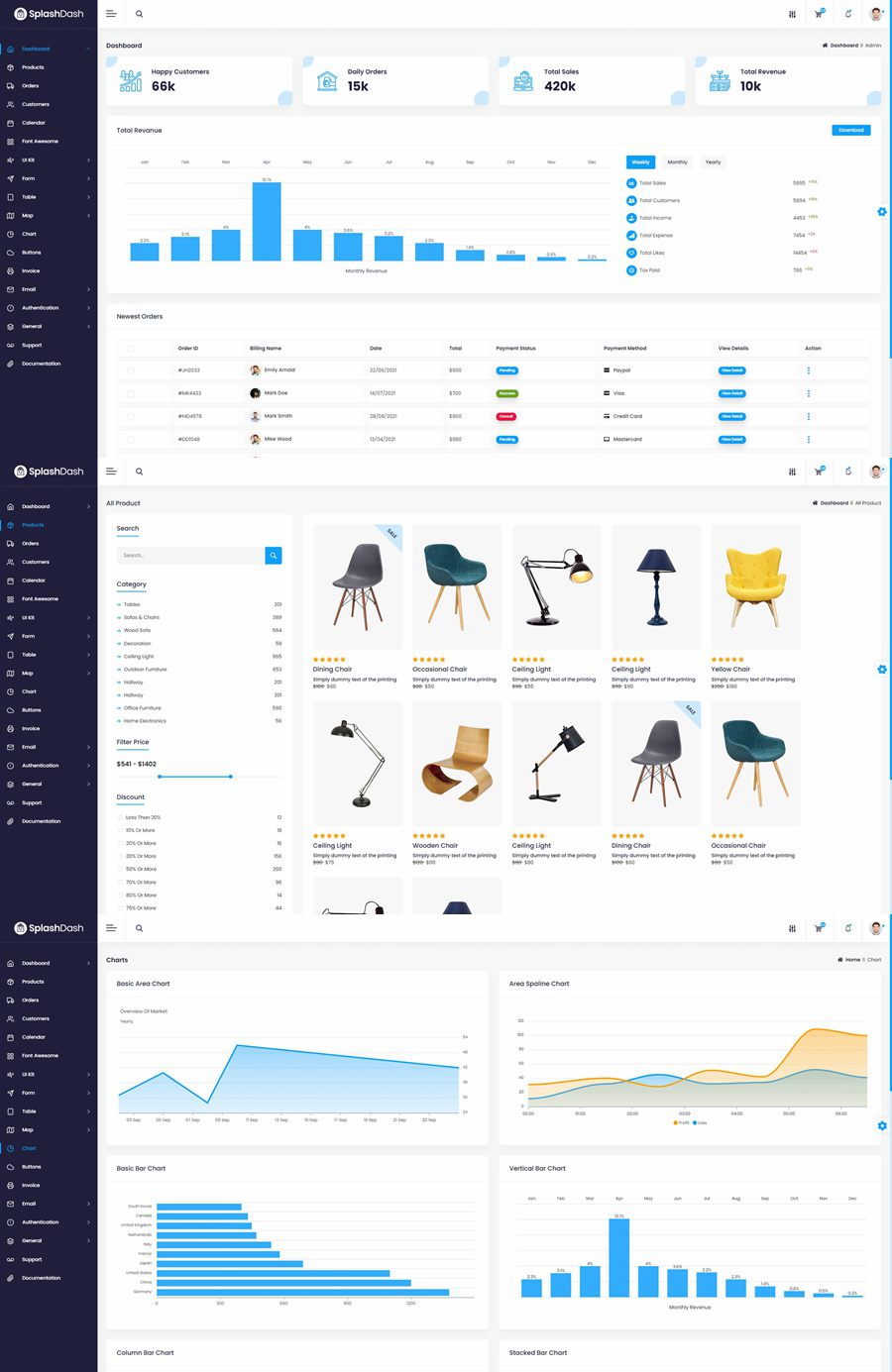
Task: Expand UI Kit in the All Product page sidebar
Action: click(88, 618)
